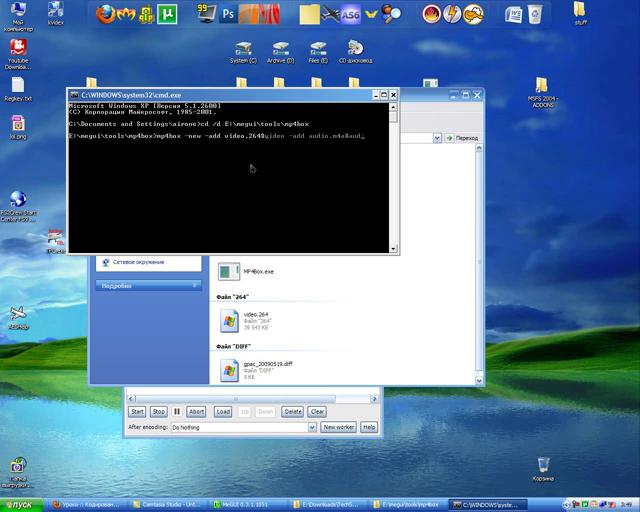The height and width of the screenshot is (512, 640).
Task: Click the system tray clock
Action: tap(626, 505)
